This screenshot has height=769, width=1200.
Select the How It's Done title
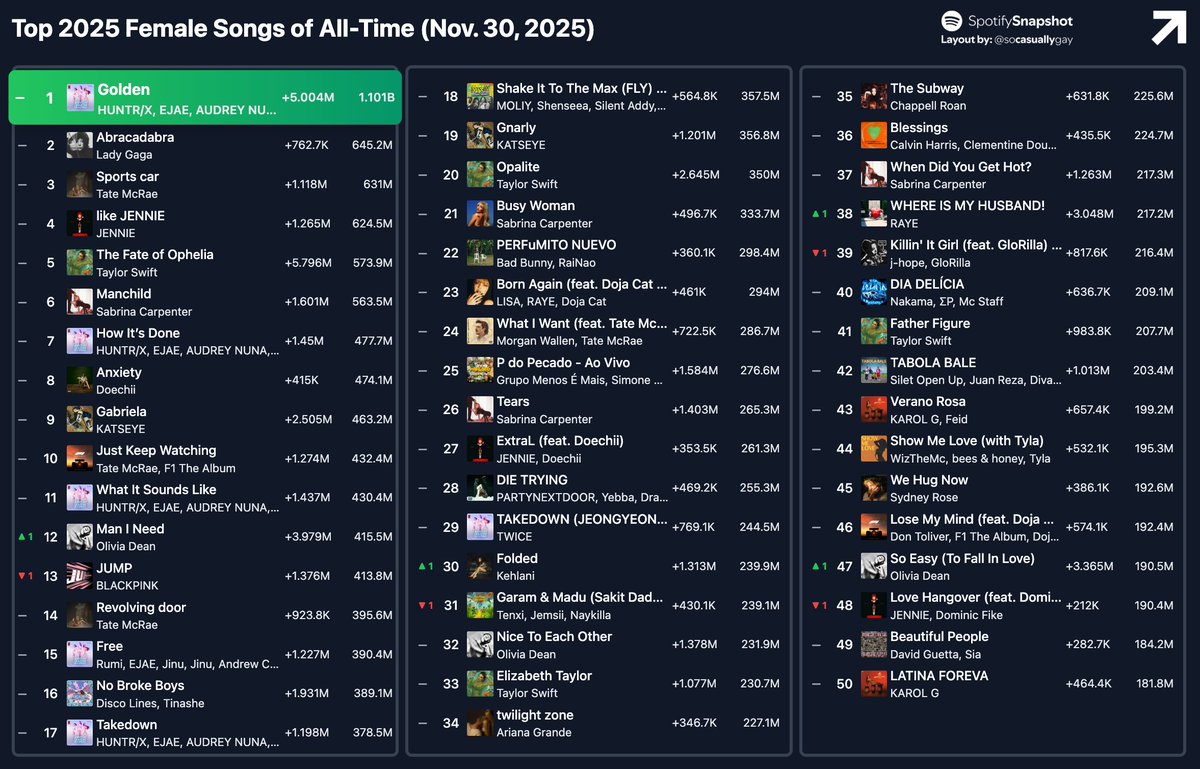click(x=138, y=333)
